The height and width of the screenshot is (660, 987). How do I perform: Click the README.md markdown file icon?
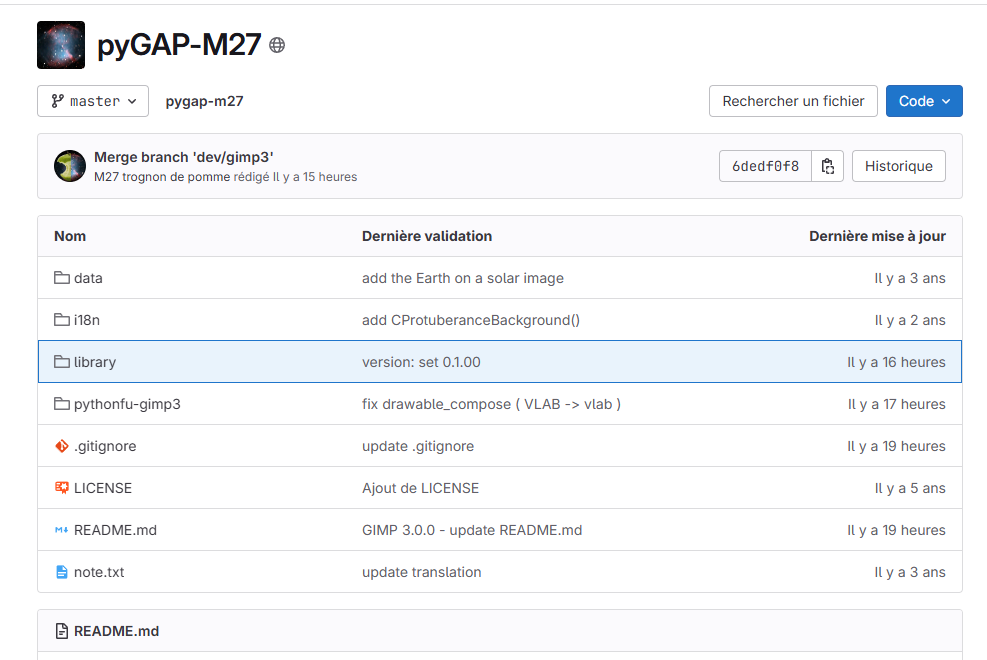pyautogui.click(x=62, y=530)
